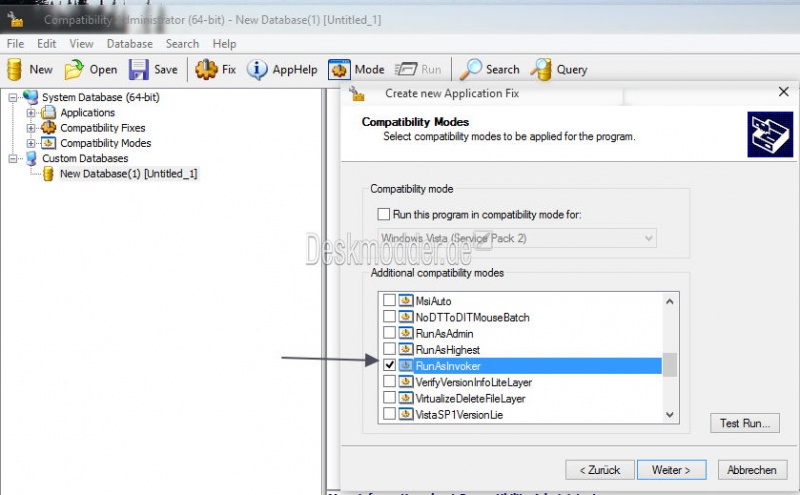Check the MsiAuto checkbox
The width and height of the screenshot is (800, 495).
[389, 300]
